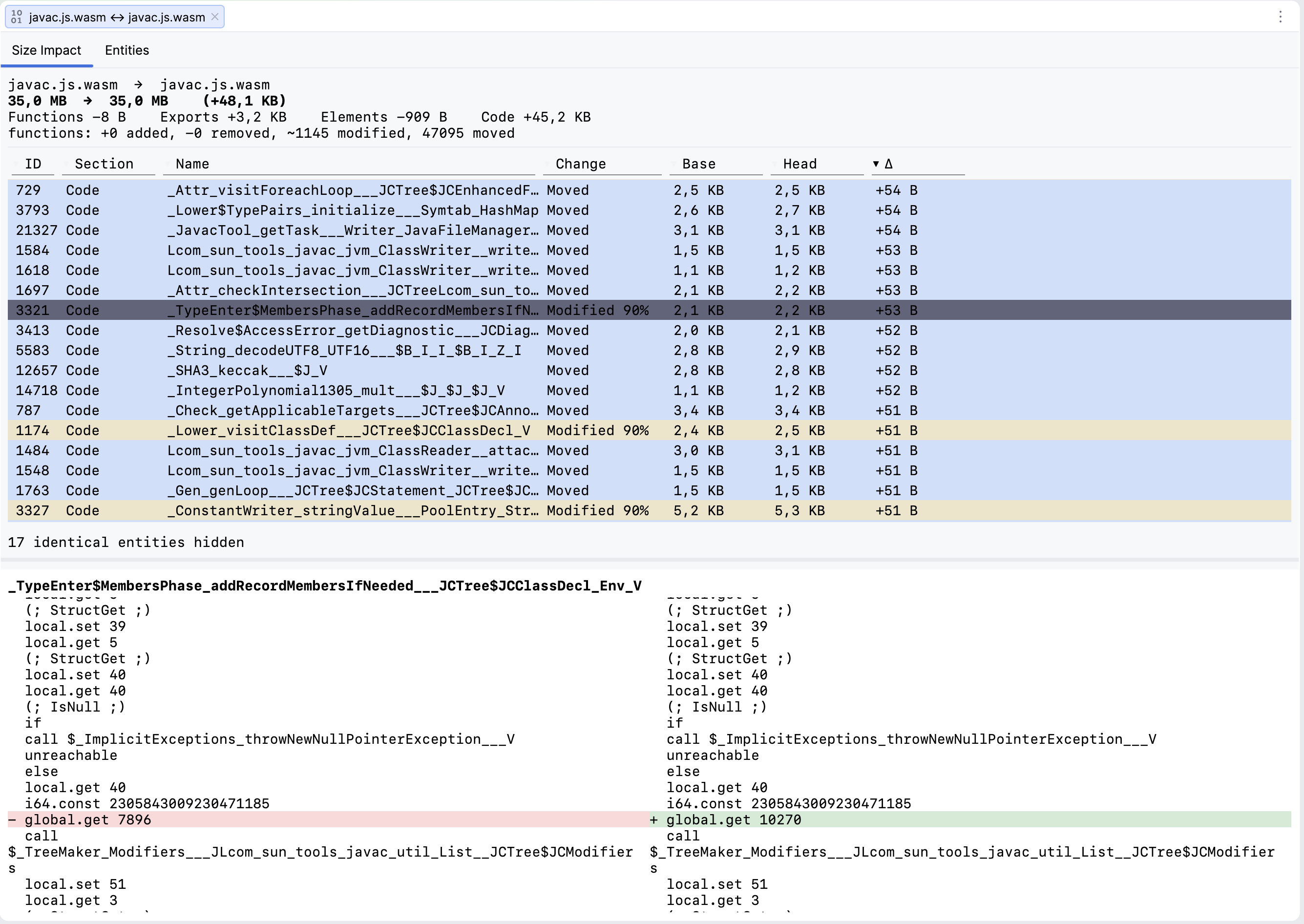Image resolution: width=1304 pixels, height=924 pixels.
Task: Select row 1548 ClassWriter write
Action: (649, 470)
